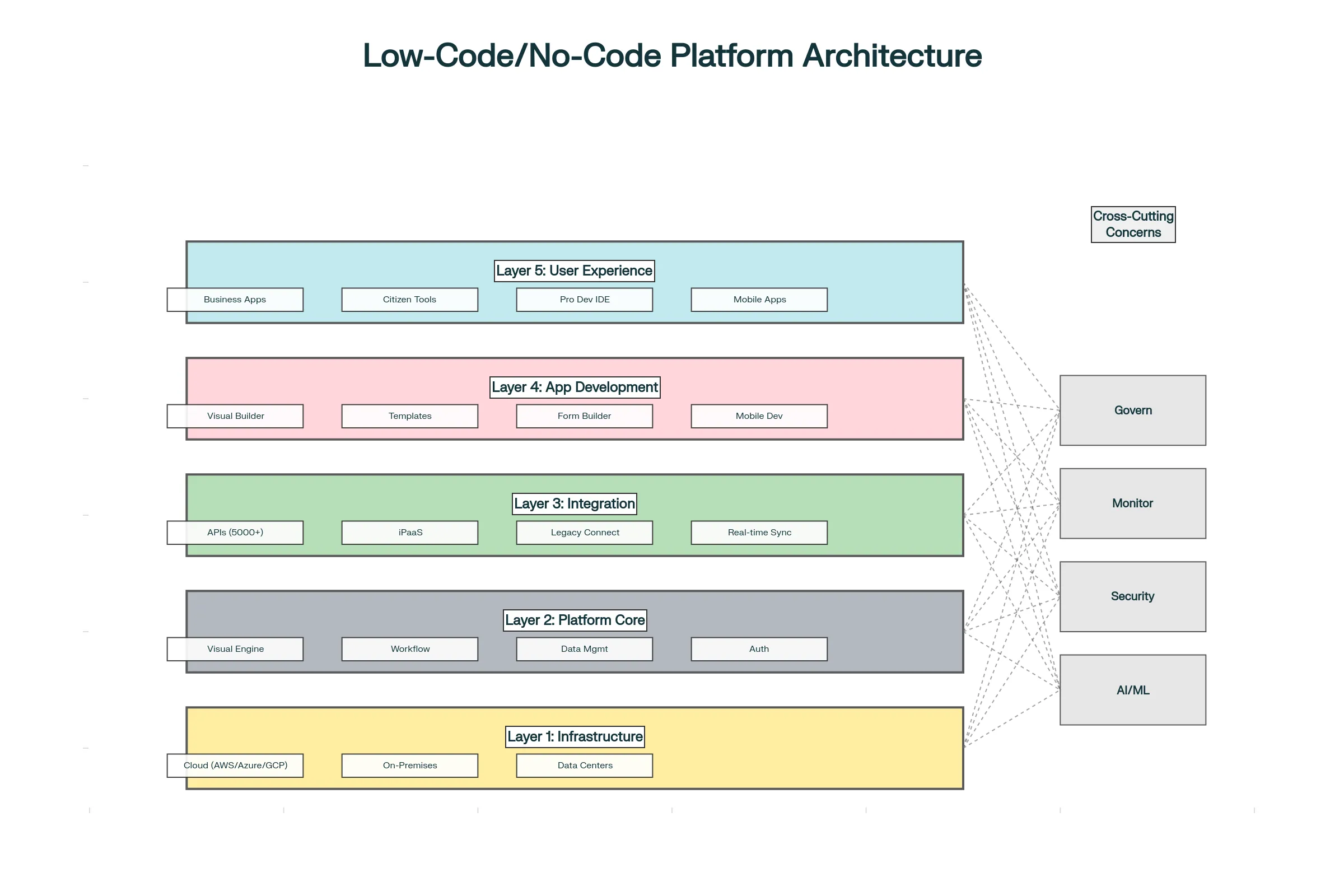Viewport: 1344px width, 896px height.
Task: Click the Layer 1: Infrastructure header
Action: (575, 736)
